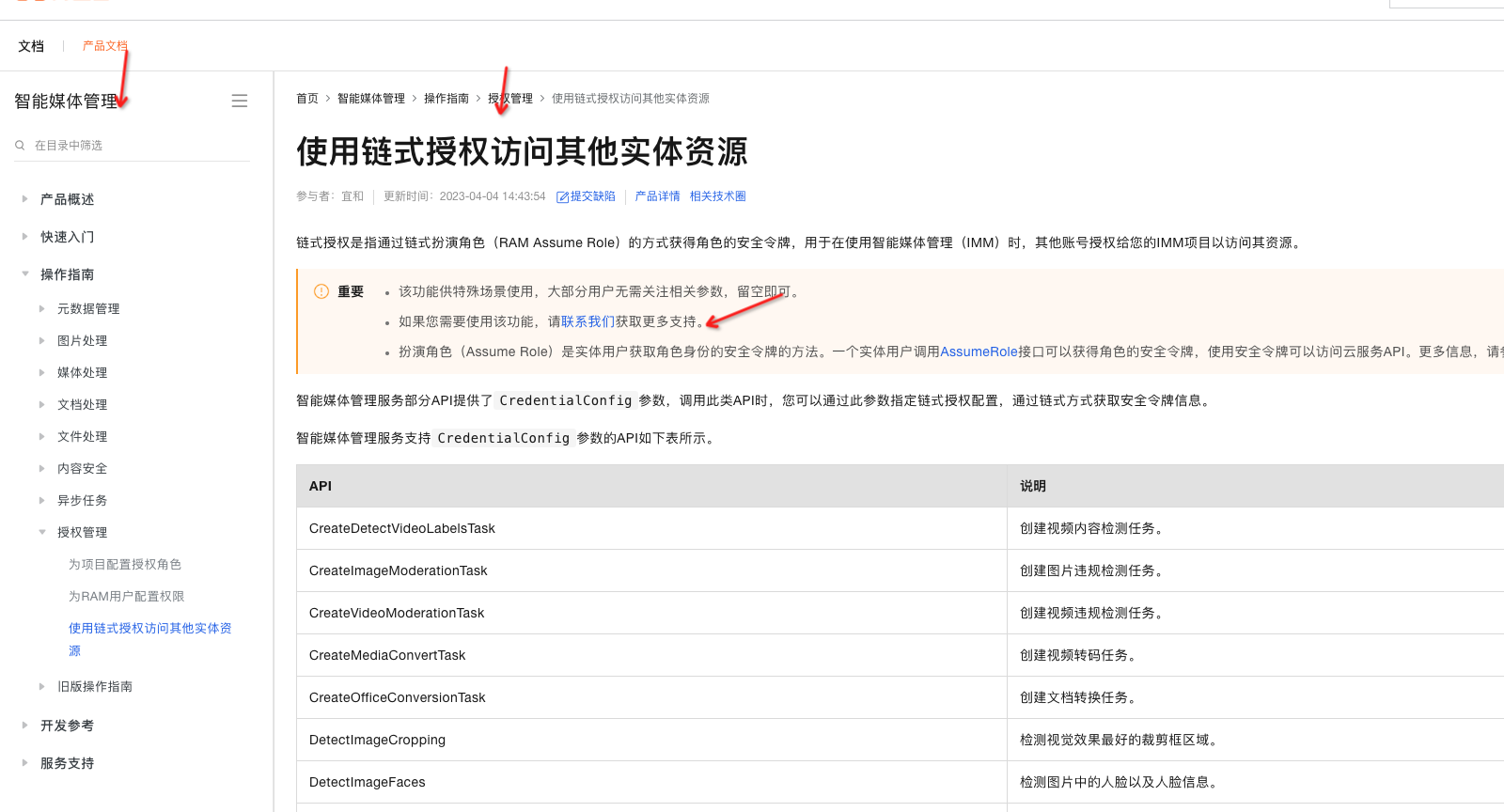Expand the 产品概述 section arrow

pyautogui.click(x=24, y=199)
